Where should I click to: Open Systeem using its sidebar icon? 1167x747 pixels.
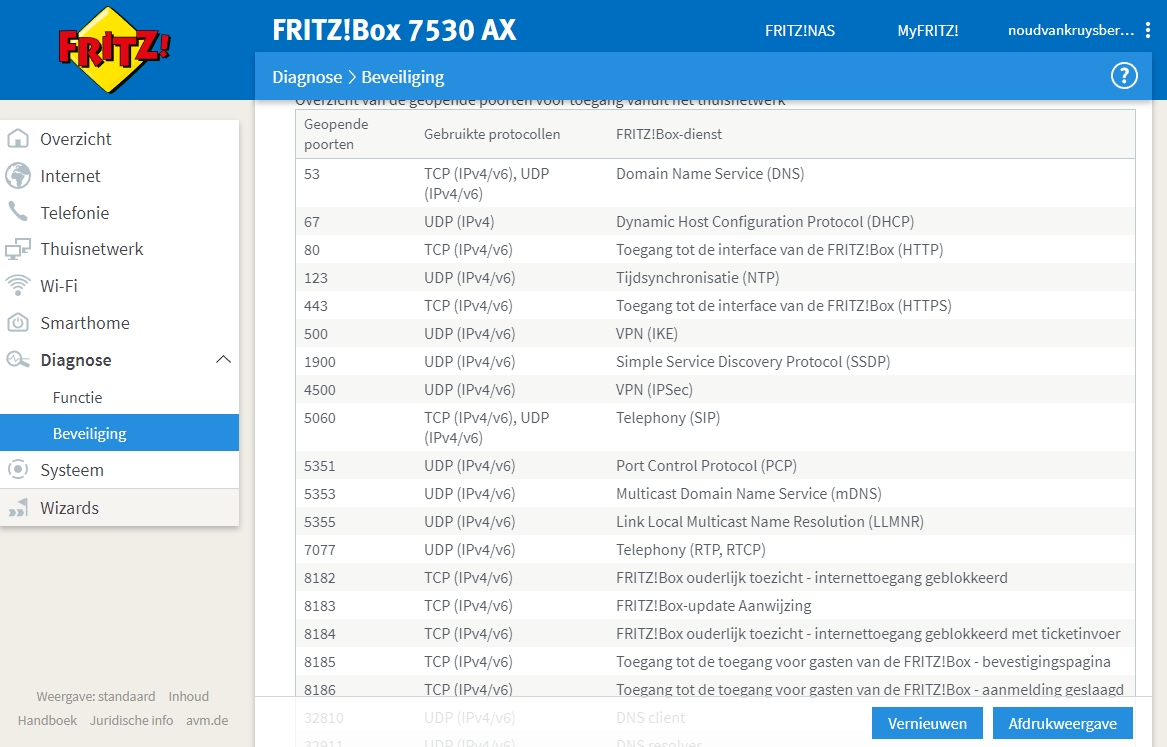pos(17,469)
